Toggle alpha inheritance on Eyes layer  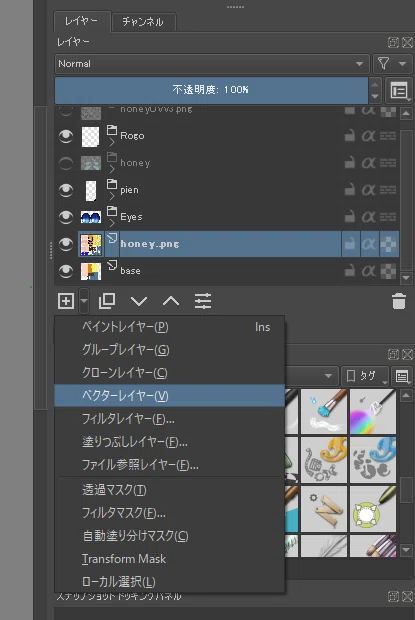[x=368, y=217]
